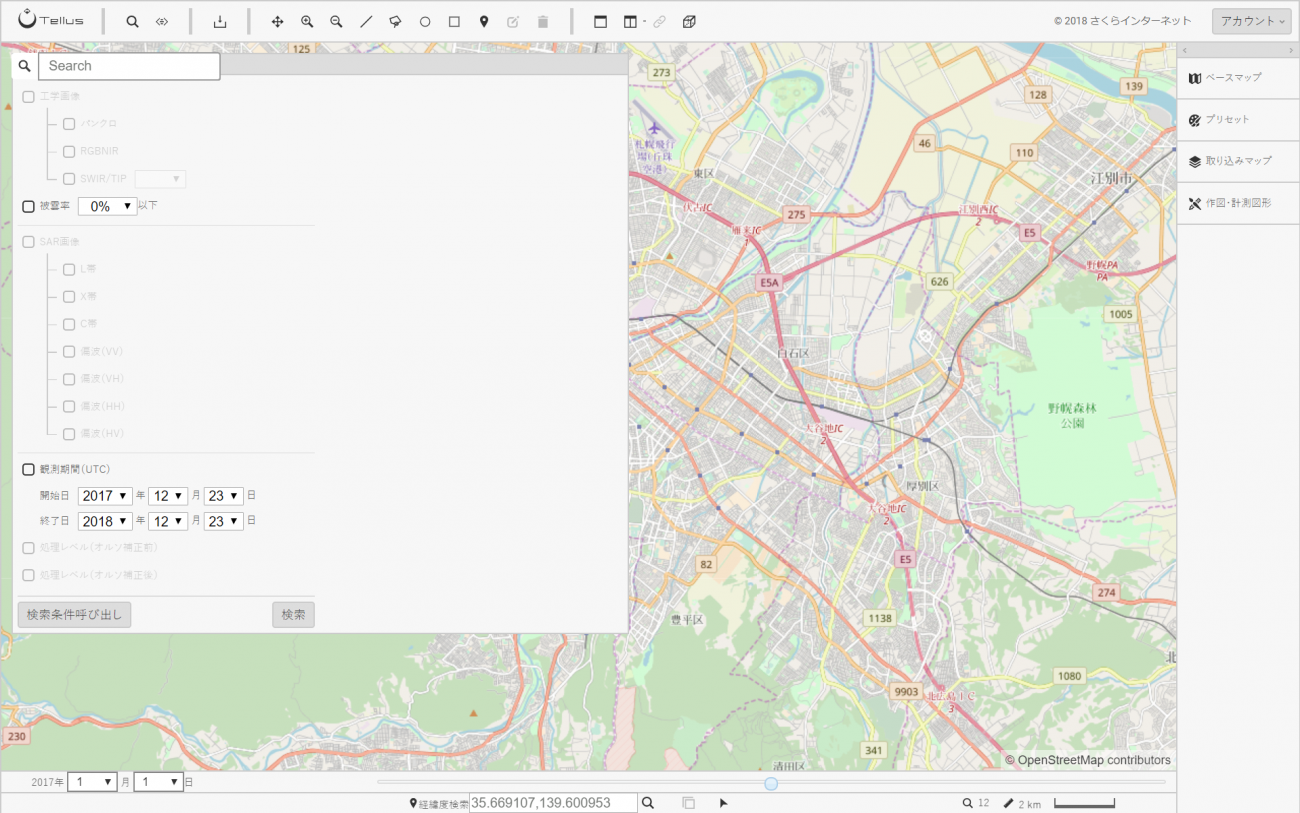Viewport: 1300px width, 813px height.
Task: Click the trash delete icon
Action: 543,21
